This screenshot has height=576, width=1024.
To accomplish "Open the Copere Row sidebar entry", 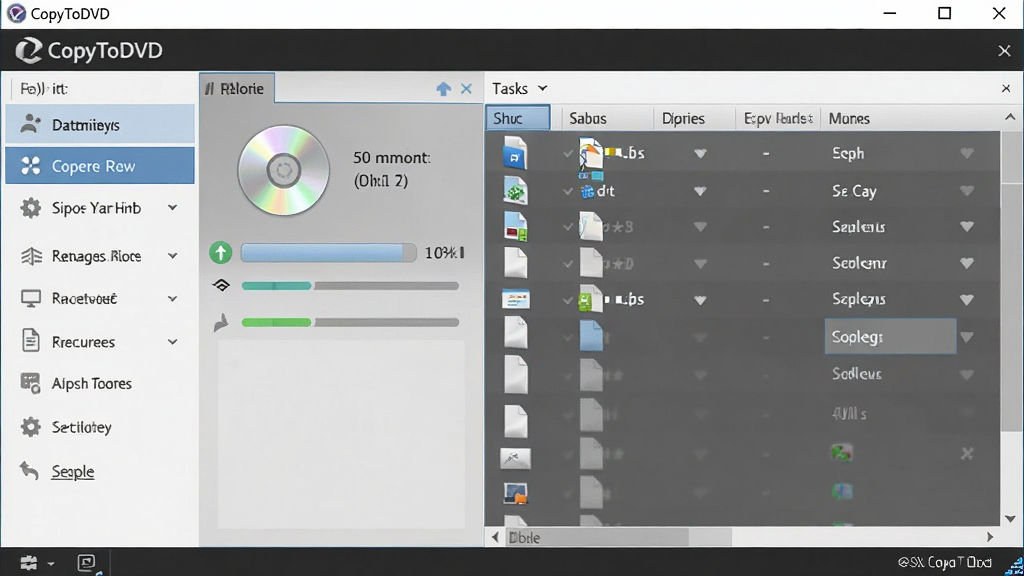I will coord(100,166).
